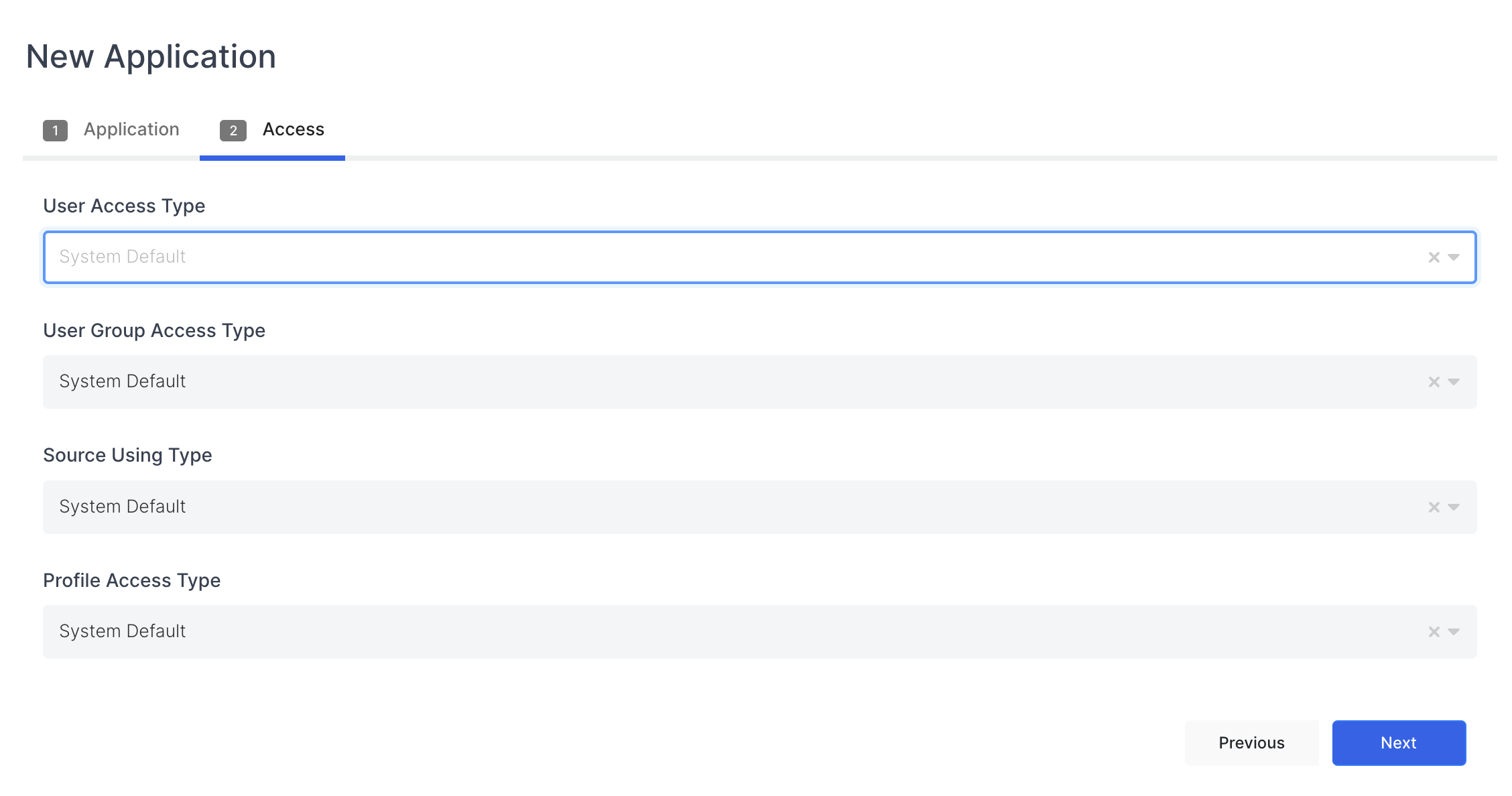Click the step 1 number badge
The height and width of the screenshot is (796, 1512).
tap(55, 130)
